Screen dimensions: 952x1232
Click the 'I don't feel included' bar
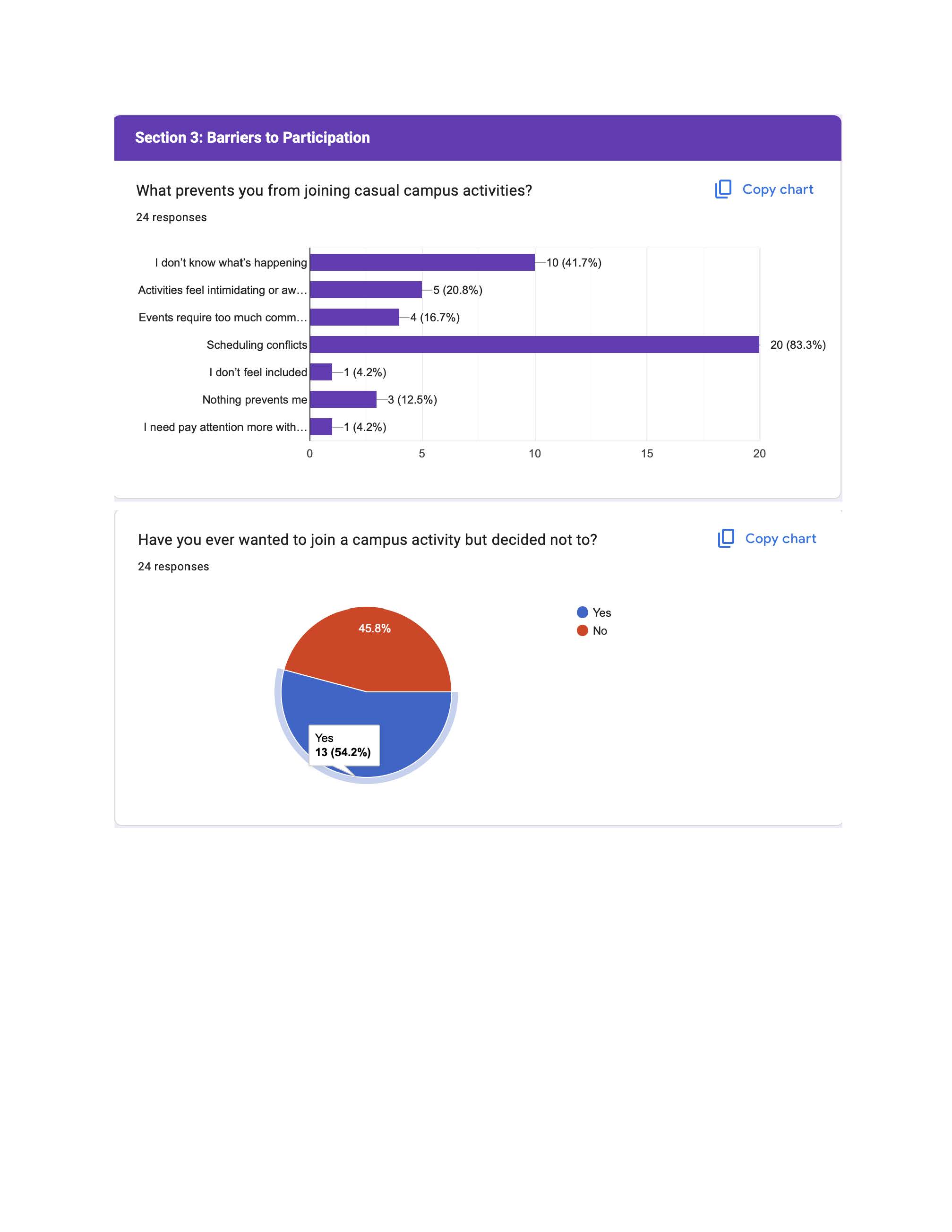[321, 372]
